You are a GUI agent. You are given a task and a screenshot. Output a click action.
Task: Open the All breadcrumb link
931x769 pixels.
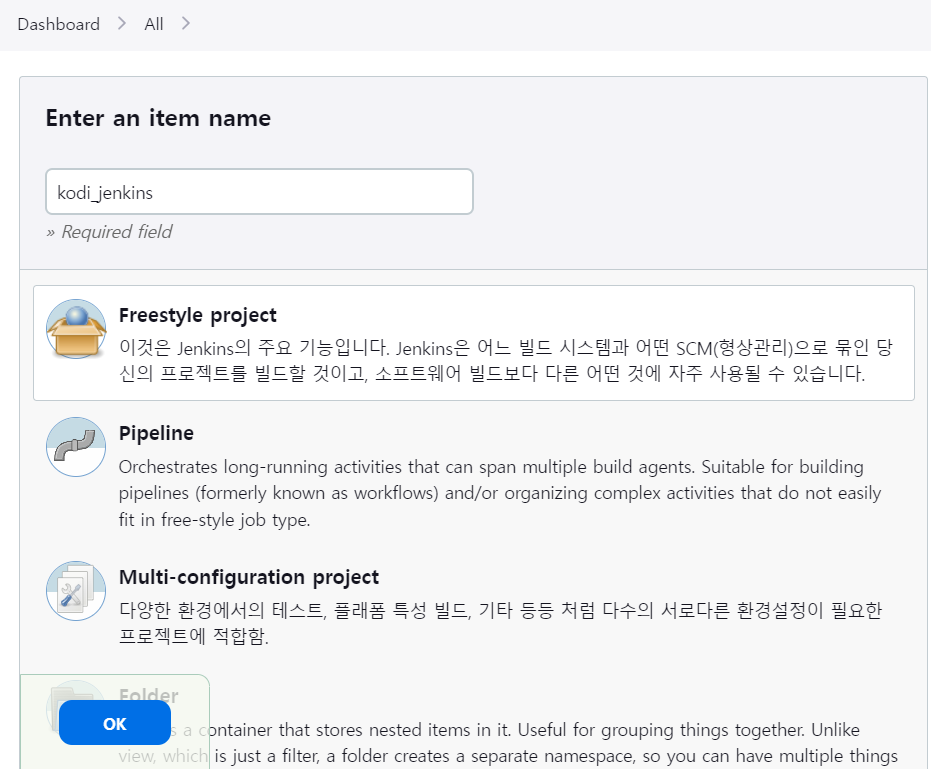[x=154, y=24]
